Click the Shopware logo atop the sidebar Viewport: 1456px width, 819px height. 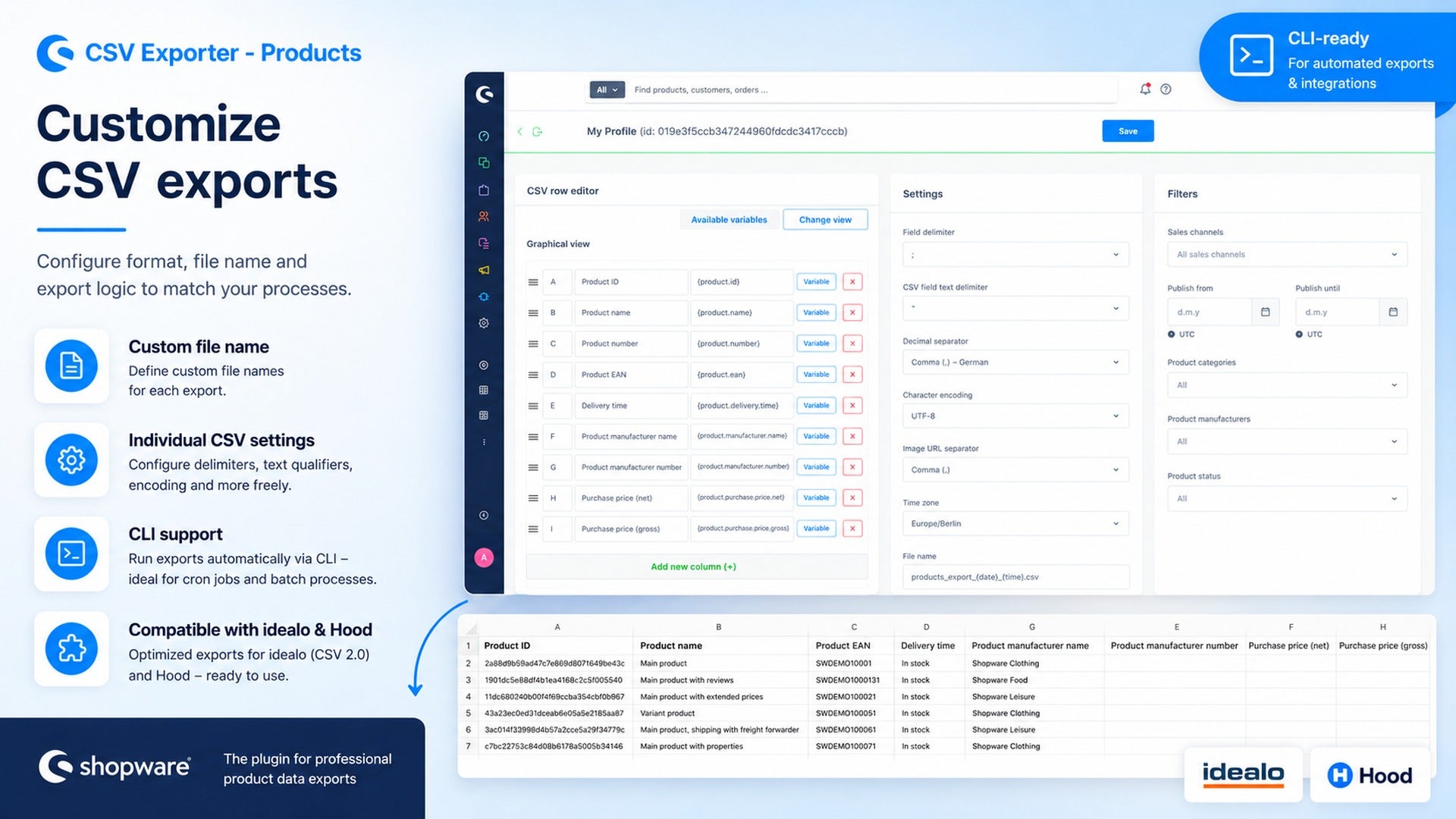485,94
